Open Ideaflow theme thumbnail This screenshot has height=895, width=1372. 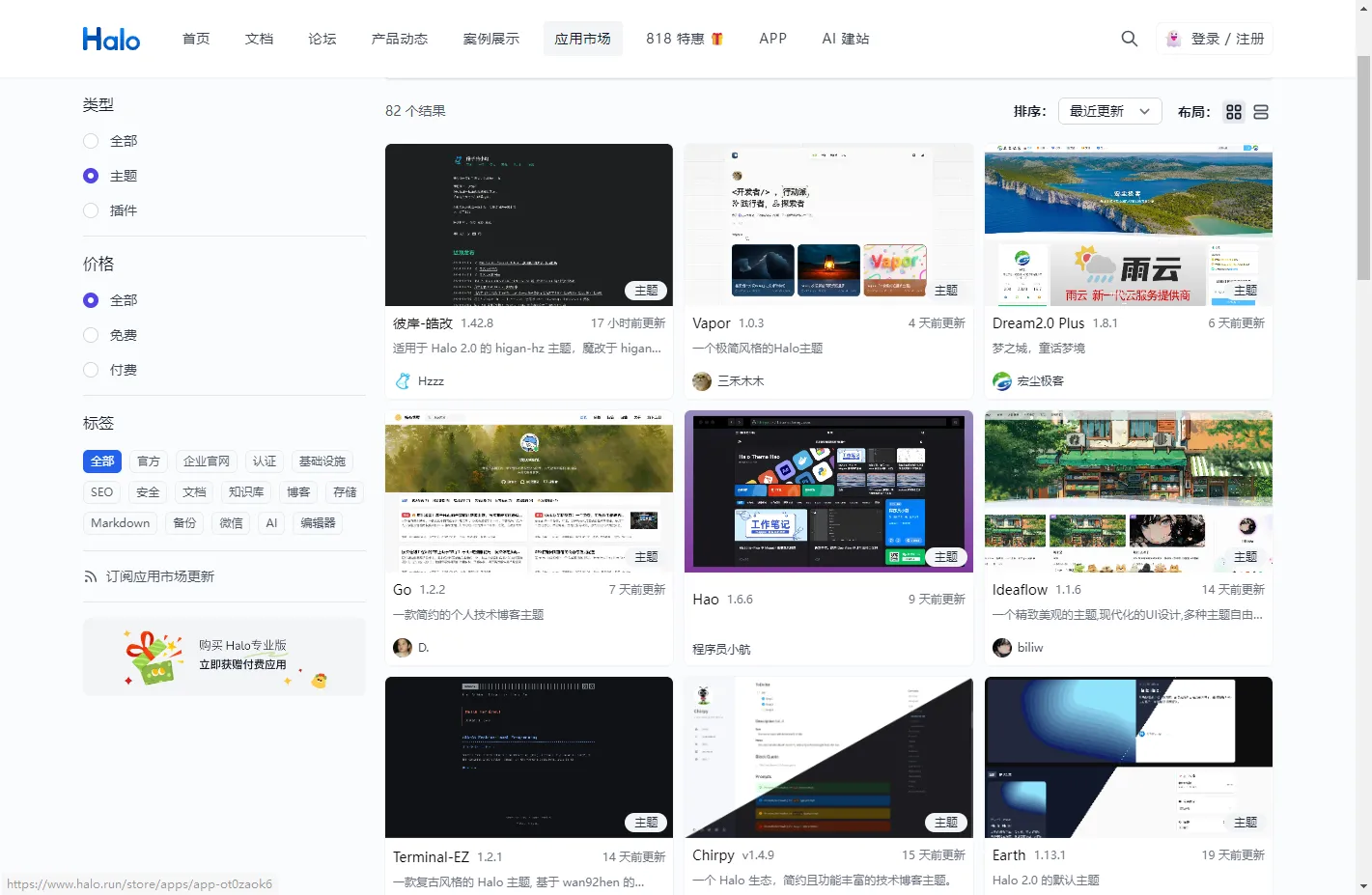(1129, 491)
